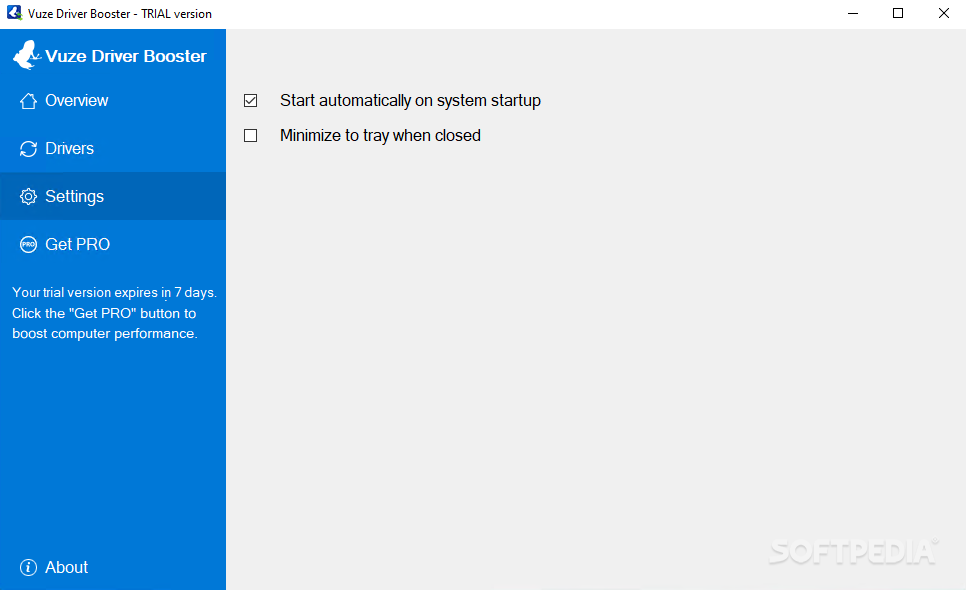Screen dimensions: 966x590
Task: Click the refresh arrows icon beside Drivers
Action: tap(28, 149)
